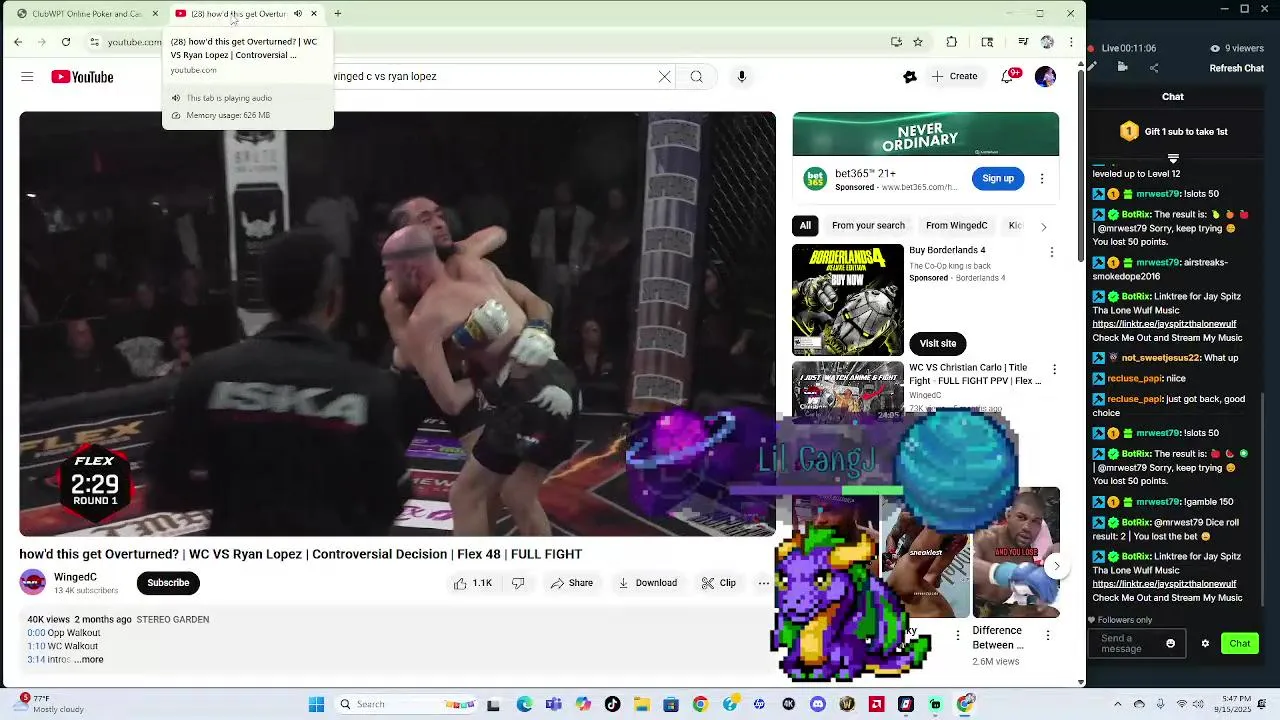Open chat settings gear
This screenshot has width=1280, height=720.
pyautogui.click(x=1205, y=644)
